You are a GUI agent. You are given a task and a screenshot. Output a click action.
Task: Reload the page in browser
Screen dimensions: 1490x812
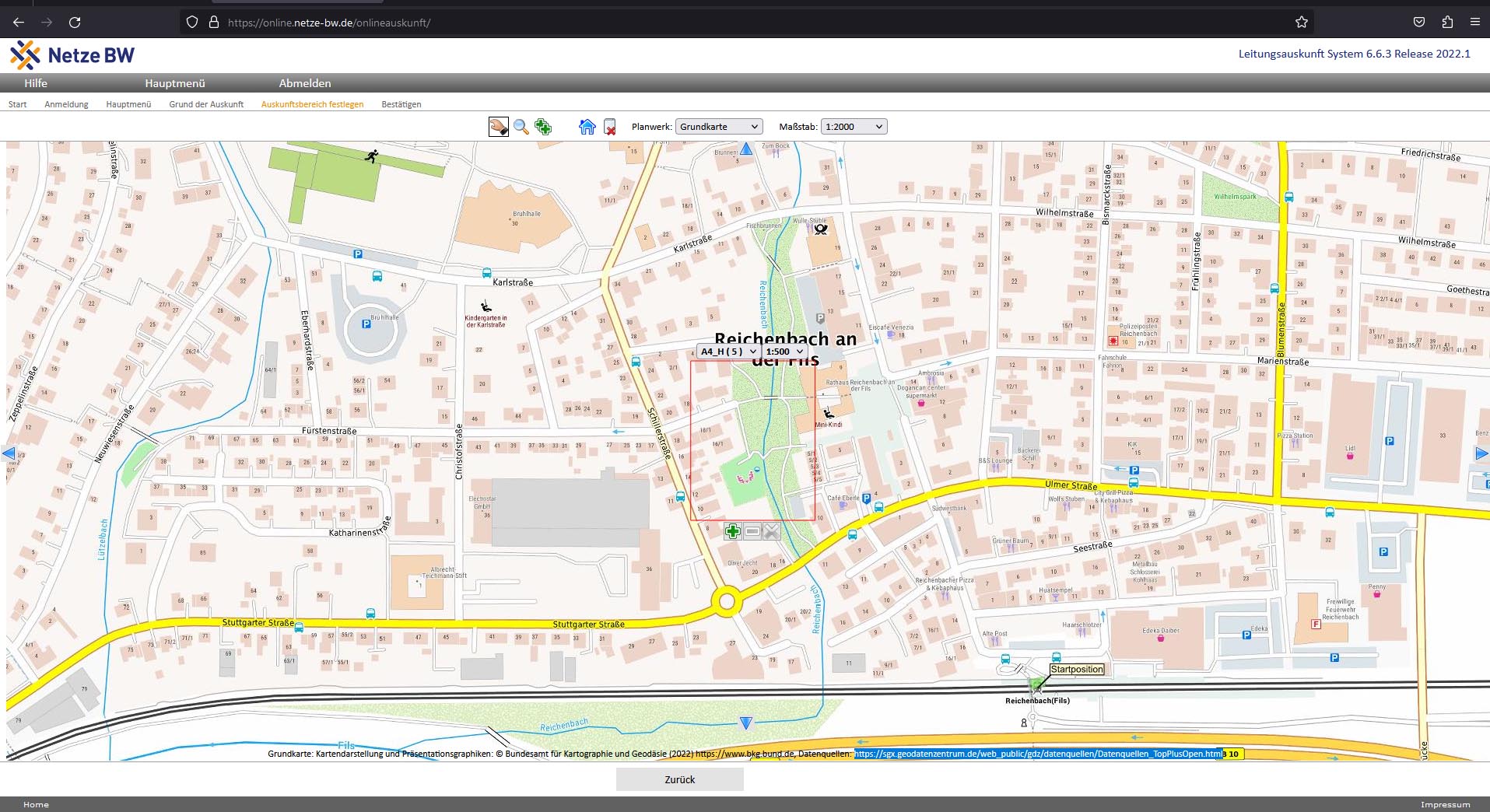click(x=75, y=22)
